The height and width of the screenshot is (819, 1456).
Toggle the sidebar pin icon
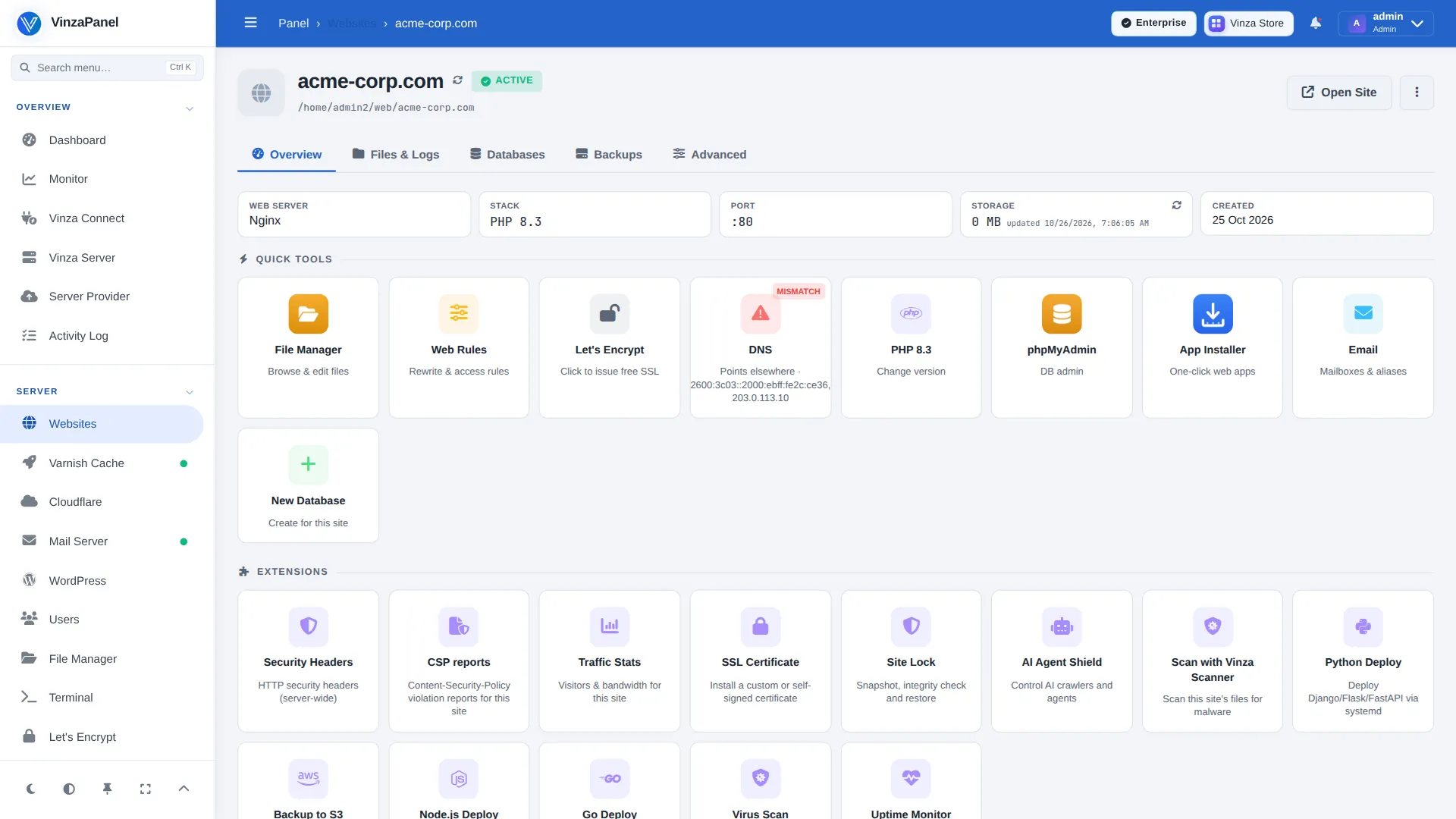(107, 789)
